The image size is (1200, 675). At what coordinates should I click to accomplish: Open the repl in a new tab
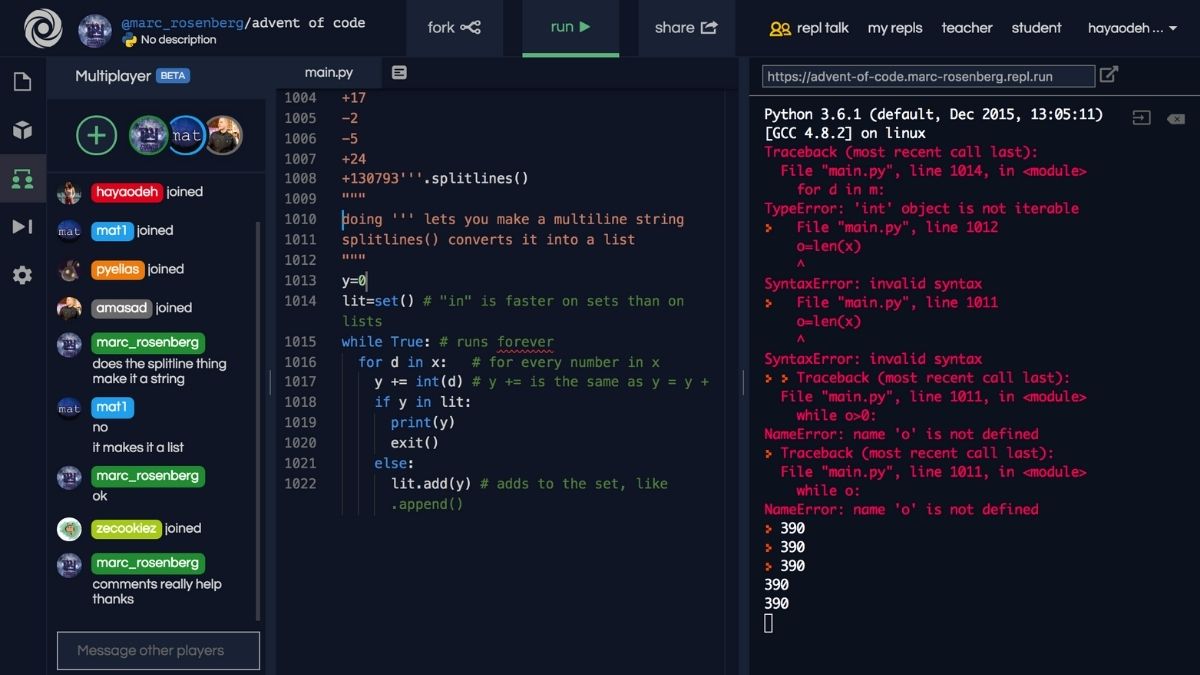click(1108, 74)
